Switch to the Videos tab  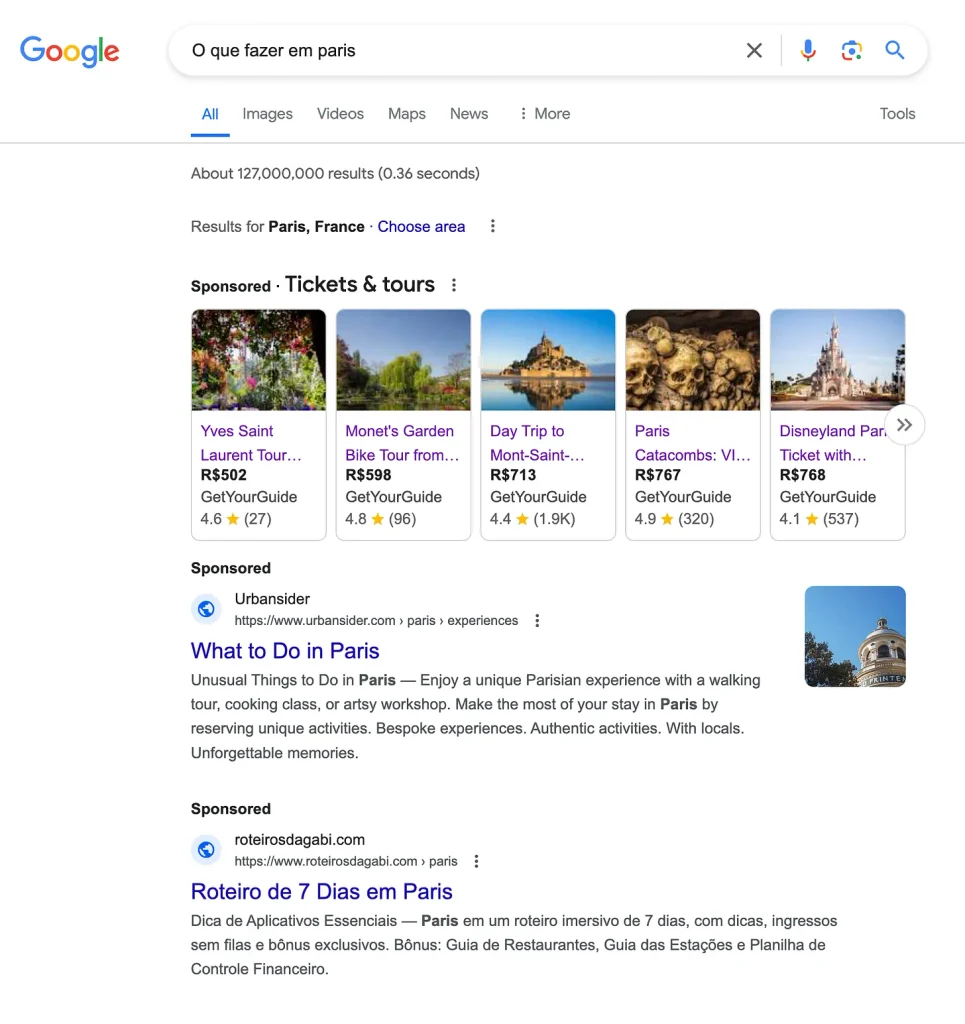coord(340,114)
